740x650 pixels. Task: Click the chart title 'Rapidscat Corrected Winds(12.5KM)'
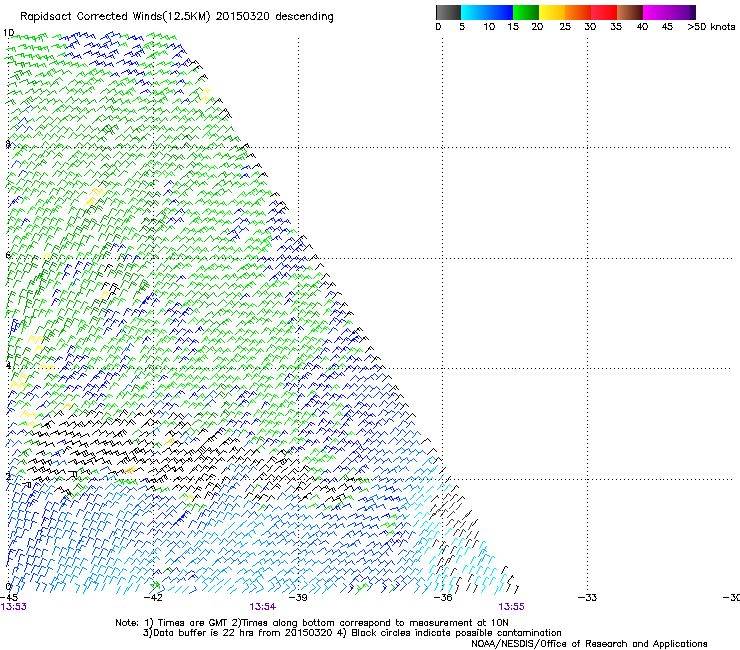tap(116, 17)
